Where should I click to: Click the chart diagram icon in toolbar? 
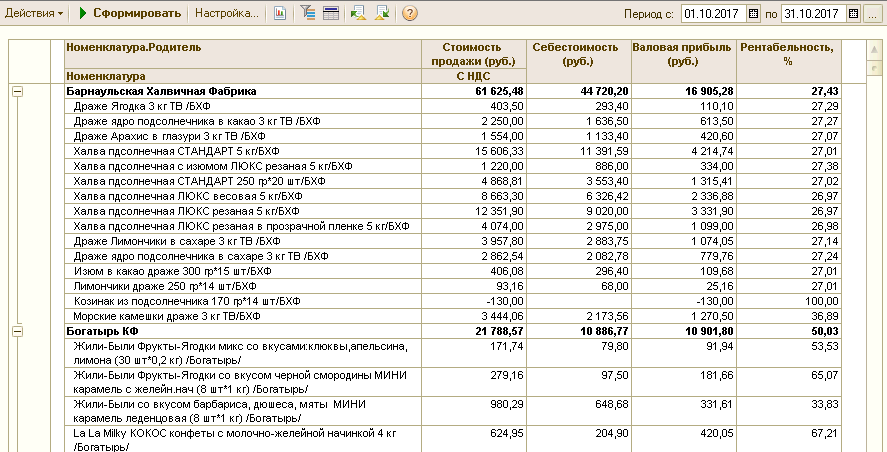(280, 14)
